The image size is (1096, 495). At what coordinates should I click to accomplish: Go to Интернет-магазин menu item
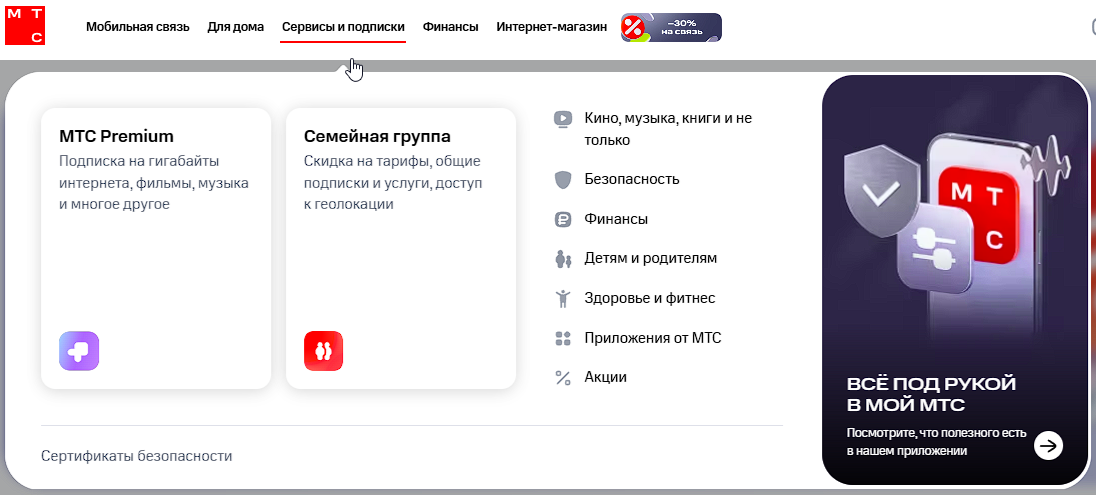point(551,27)
